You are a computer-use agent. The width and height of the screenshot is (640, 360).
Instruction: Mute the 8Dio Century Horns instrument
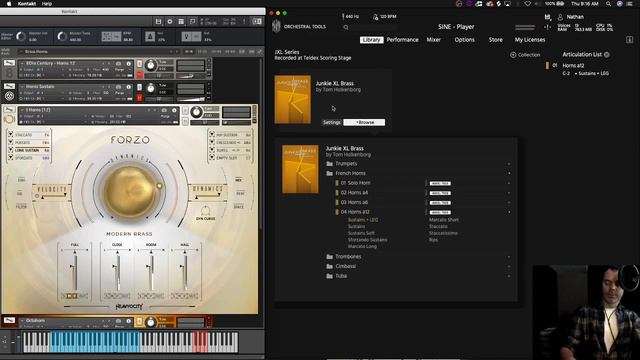140,74
